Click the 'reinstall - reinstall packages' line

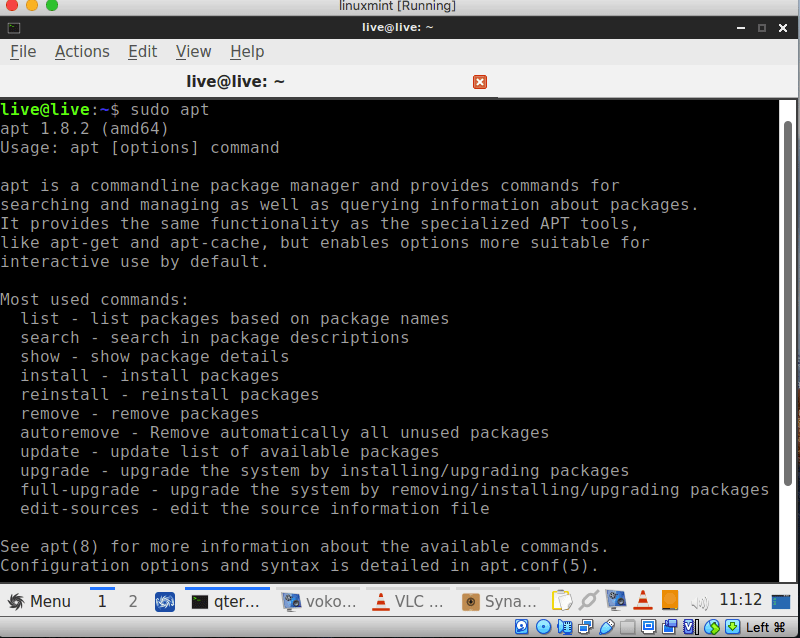pos(170,395)
